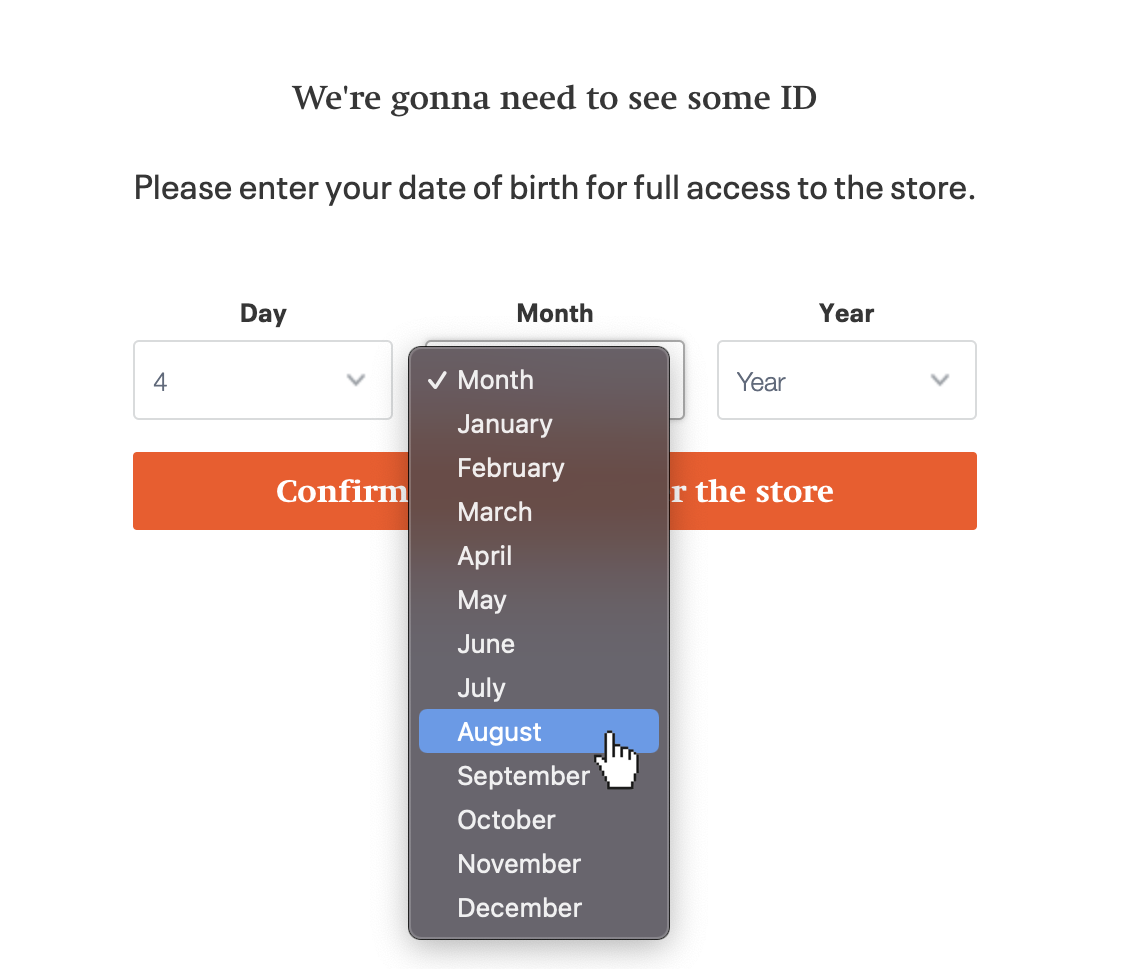Screen dimensions: 1122x969
Task: Select January from the month list
Action: pyautogui.click(x=504, y=424)
